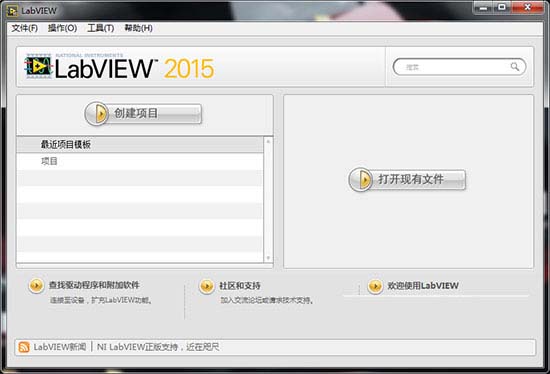Viewport: 550px width, 374px height.
Task: Click arrow icon beside 社区和支持
Action: coord(207,286)
